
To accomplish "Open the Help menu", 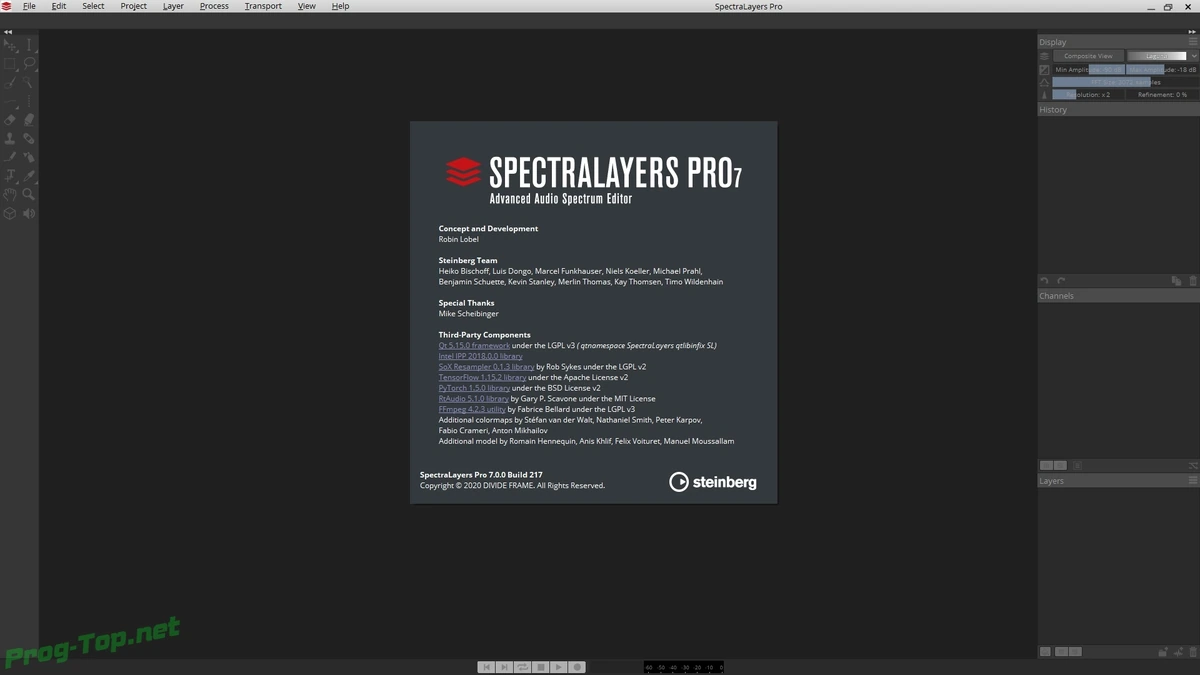I will [340, 6].
